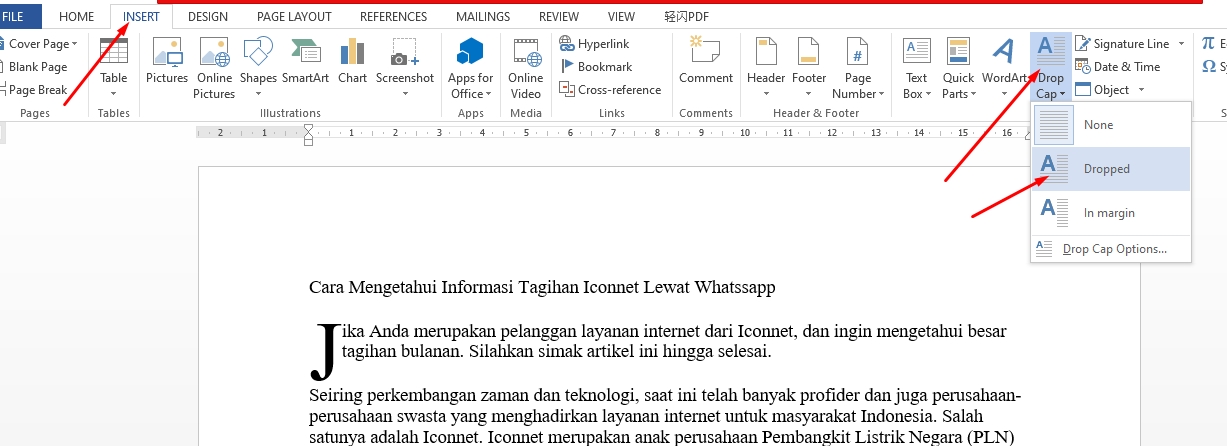
Task: Open the MAILINGS tab
Action: (483, 16)
